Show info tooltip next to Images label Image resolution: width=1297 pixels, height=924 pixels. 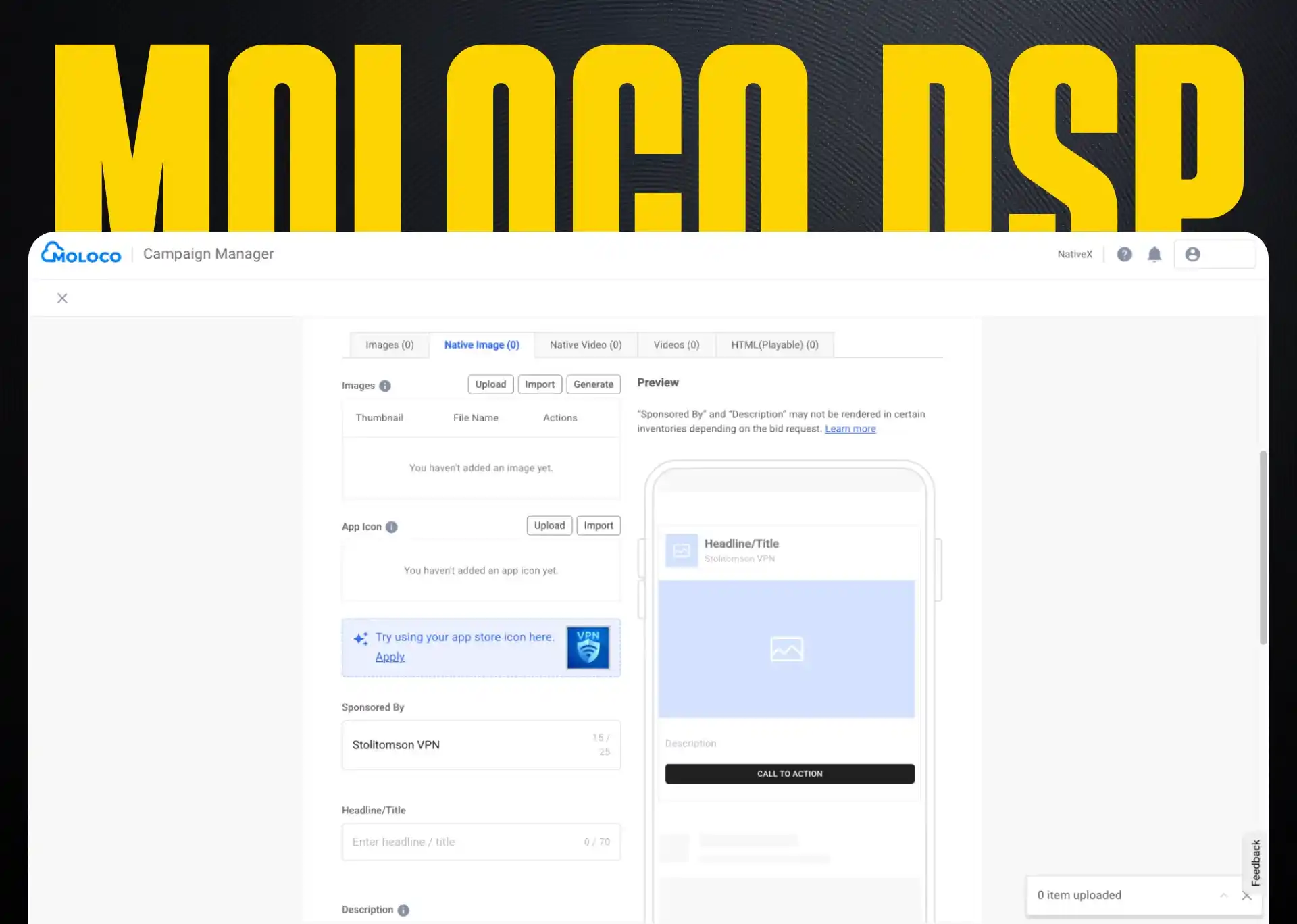click(x=385, y=386)
